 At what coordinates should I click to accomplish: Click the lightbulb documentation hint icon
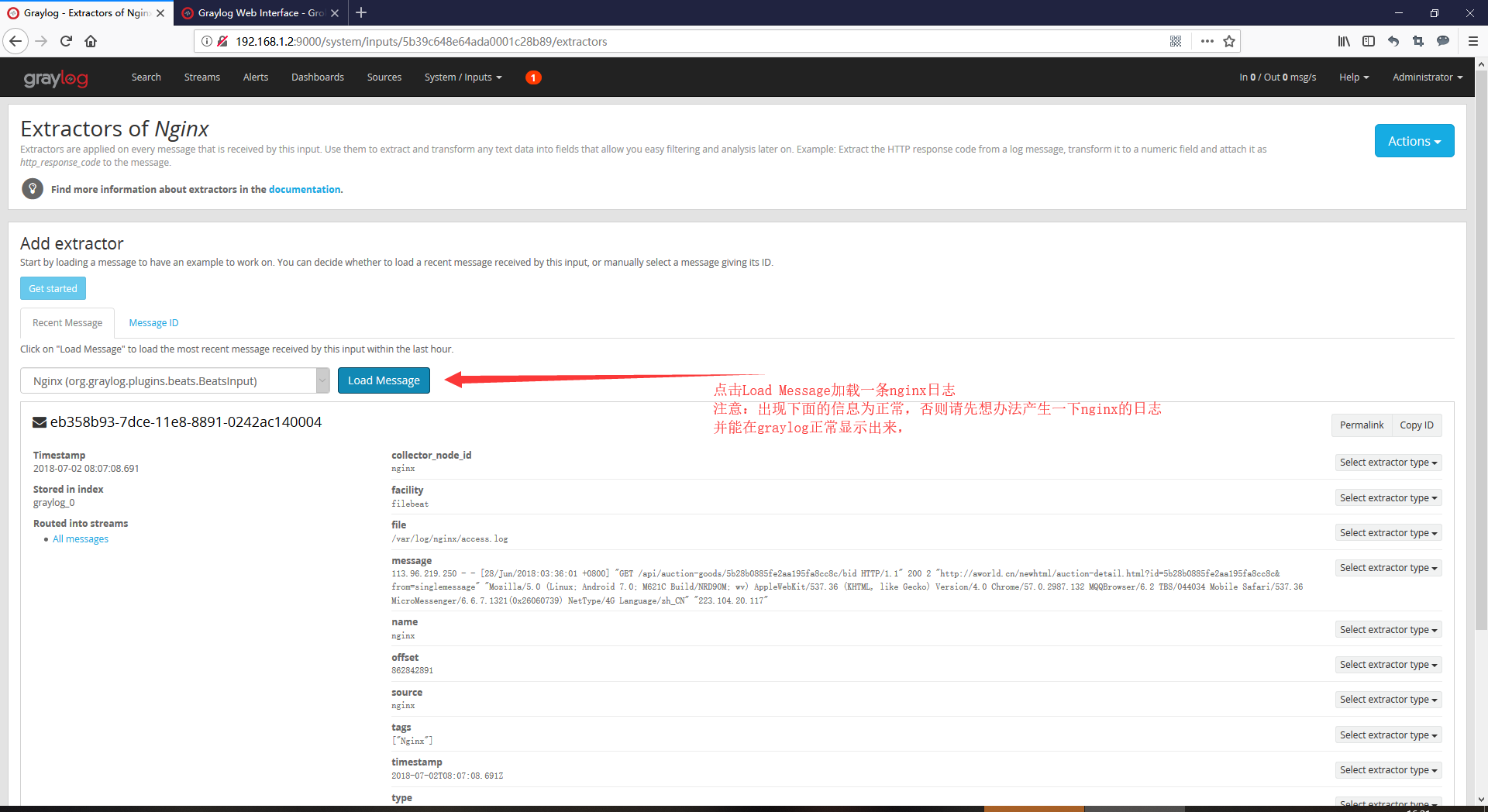(x=33, y=188)
